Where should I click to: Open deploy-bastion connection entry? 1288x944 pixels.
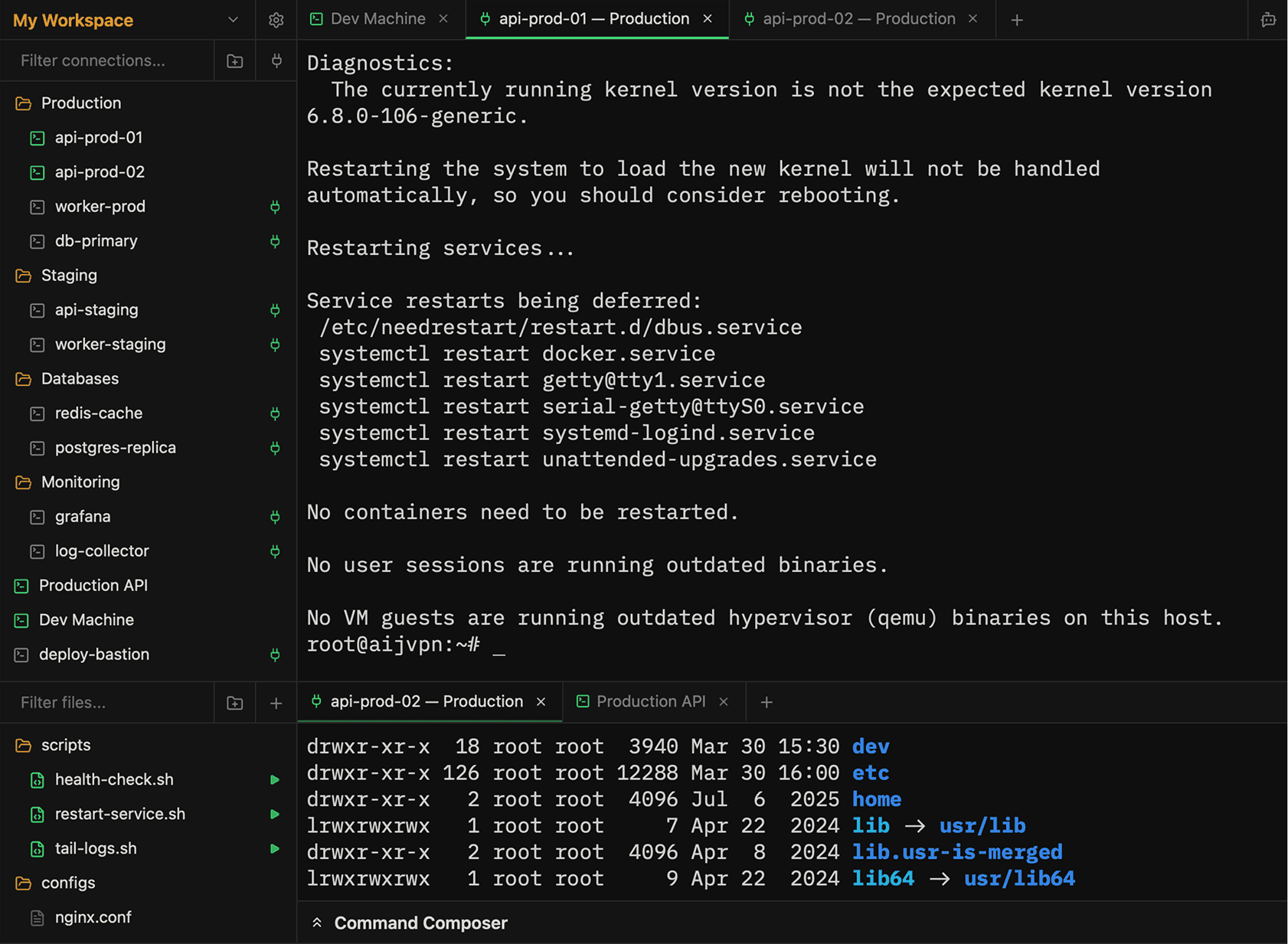[x=149, y=654]
